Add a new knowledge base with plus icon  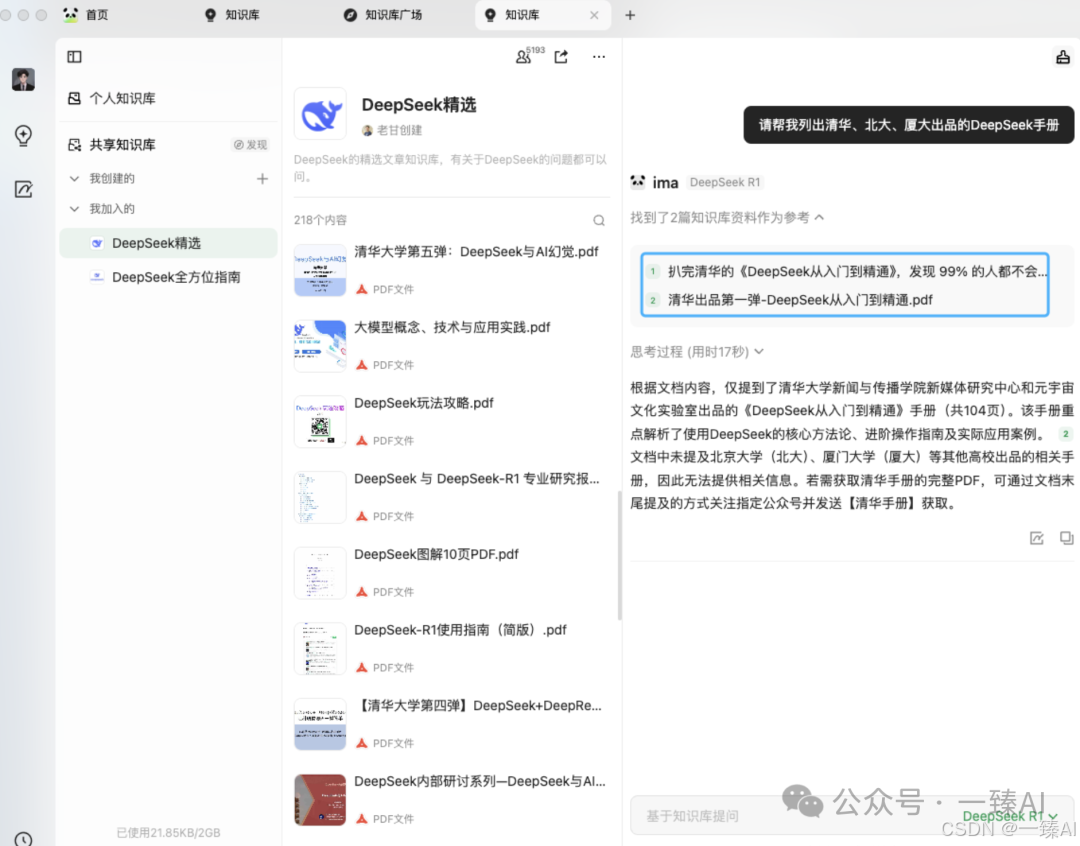click(x=262, y=178)
